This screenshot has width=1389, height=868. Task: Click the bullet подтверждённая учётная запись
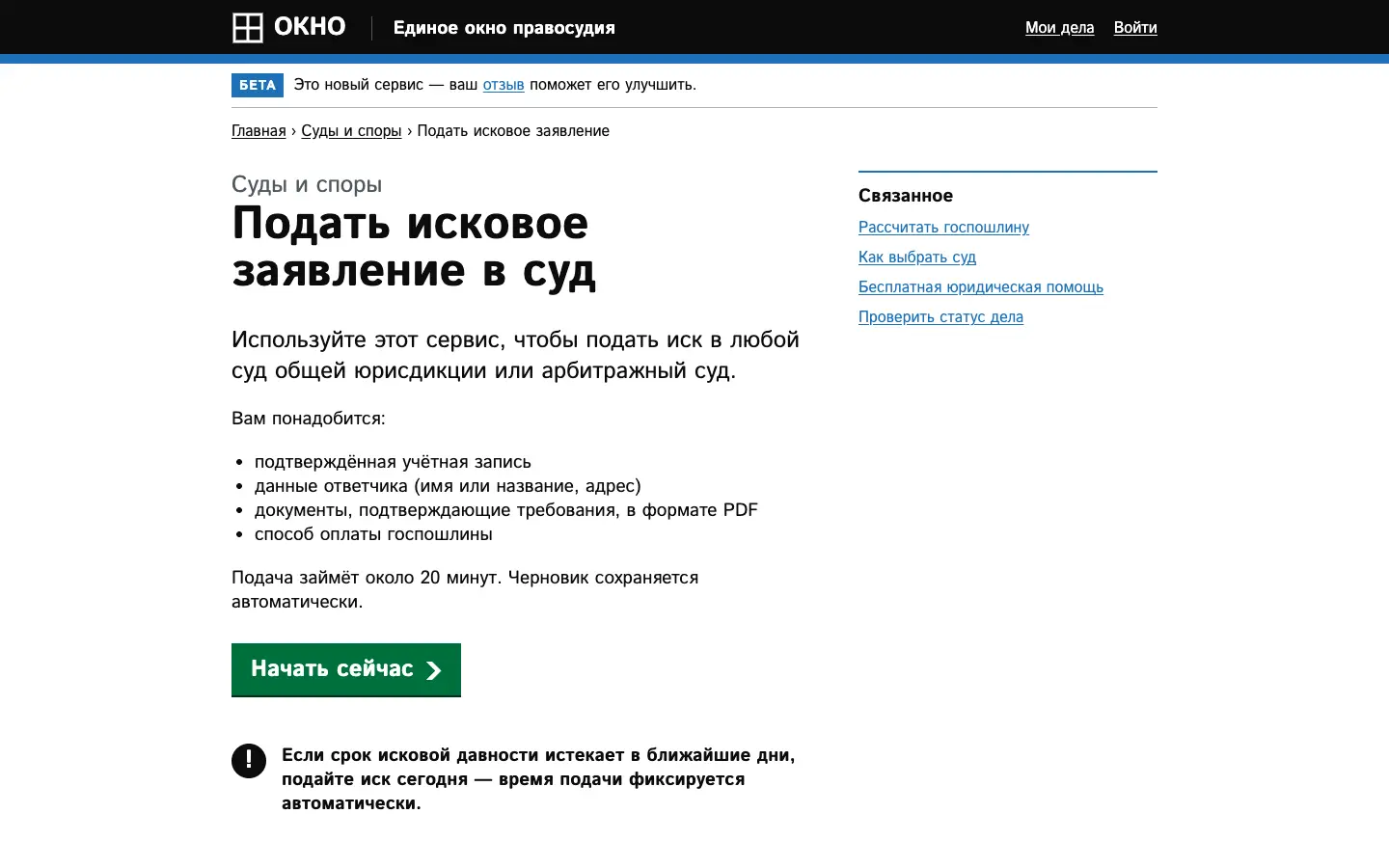tap(393, 462)
